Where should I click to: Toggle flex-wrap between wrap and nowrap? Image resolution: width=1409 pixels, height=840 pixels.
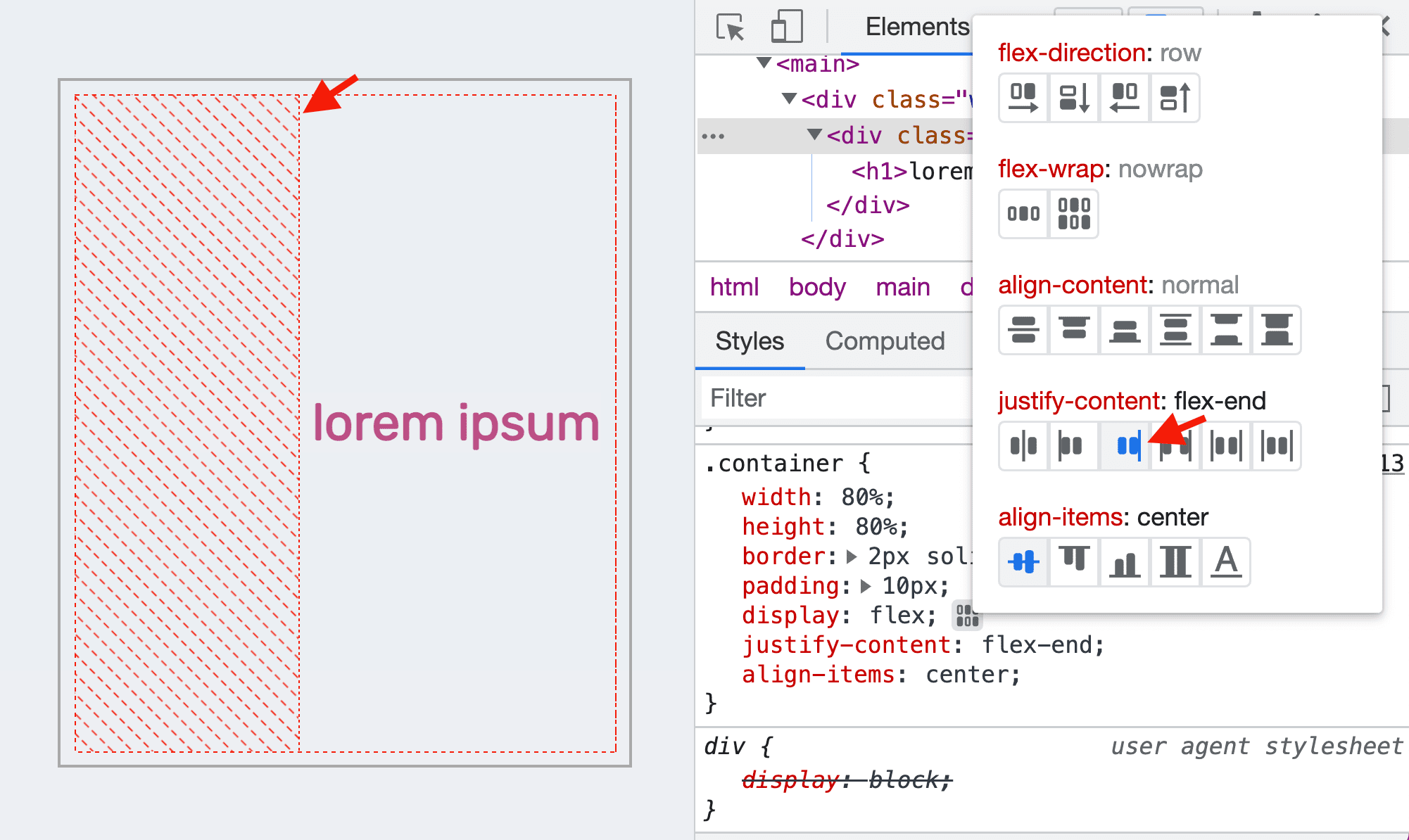click(1073, 214)
